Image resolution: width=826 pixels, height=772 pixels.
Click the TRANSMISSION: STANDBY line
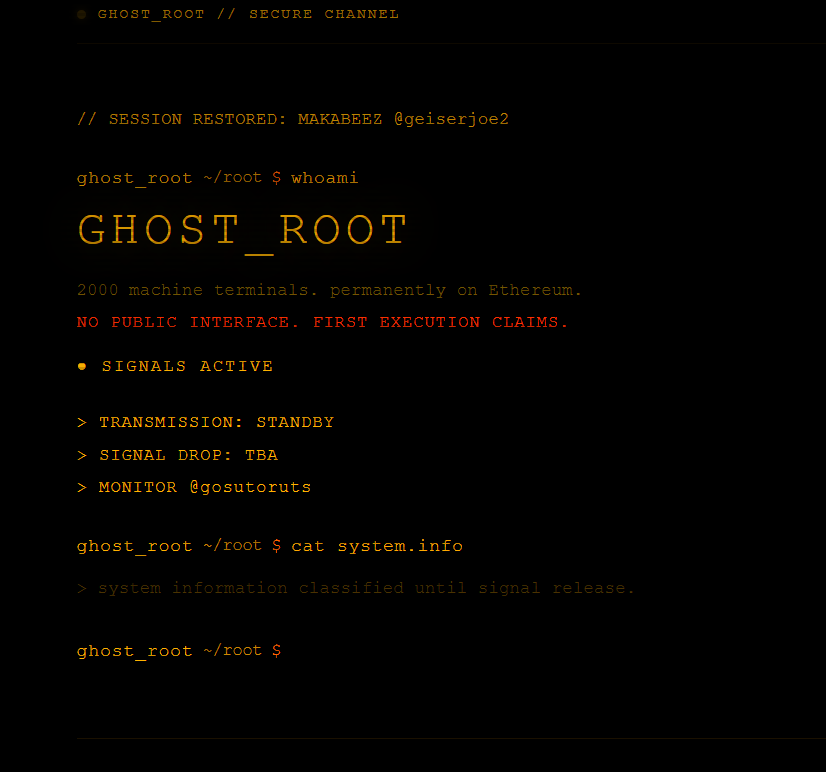[205, 422]
